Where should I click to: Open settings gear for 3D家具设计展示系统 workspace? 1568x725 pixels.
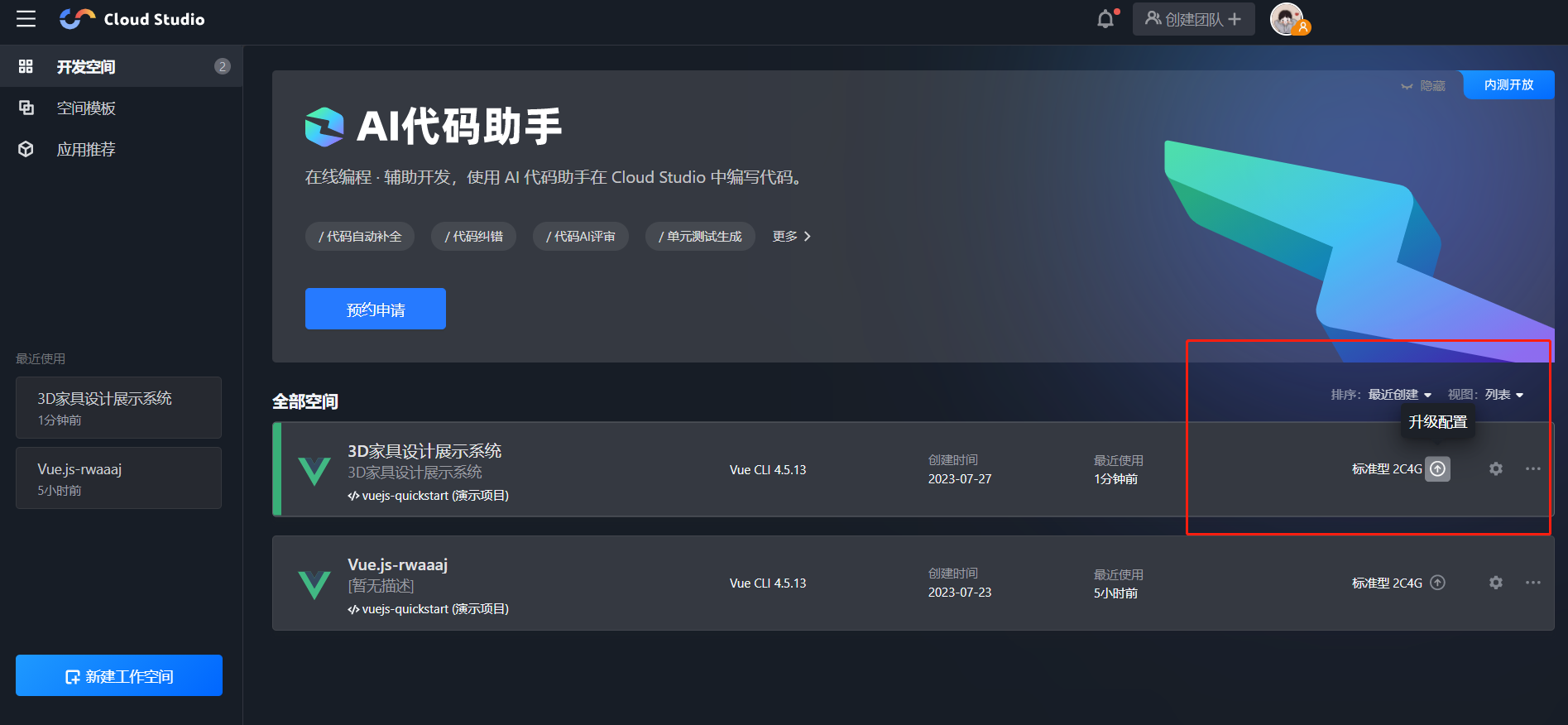[1496, 469]
